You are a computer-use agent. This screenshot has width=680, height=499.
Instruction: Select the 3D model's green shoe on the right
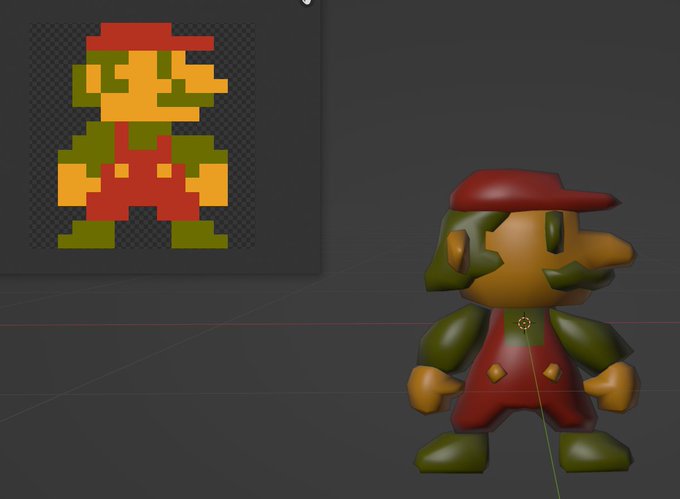596,452
